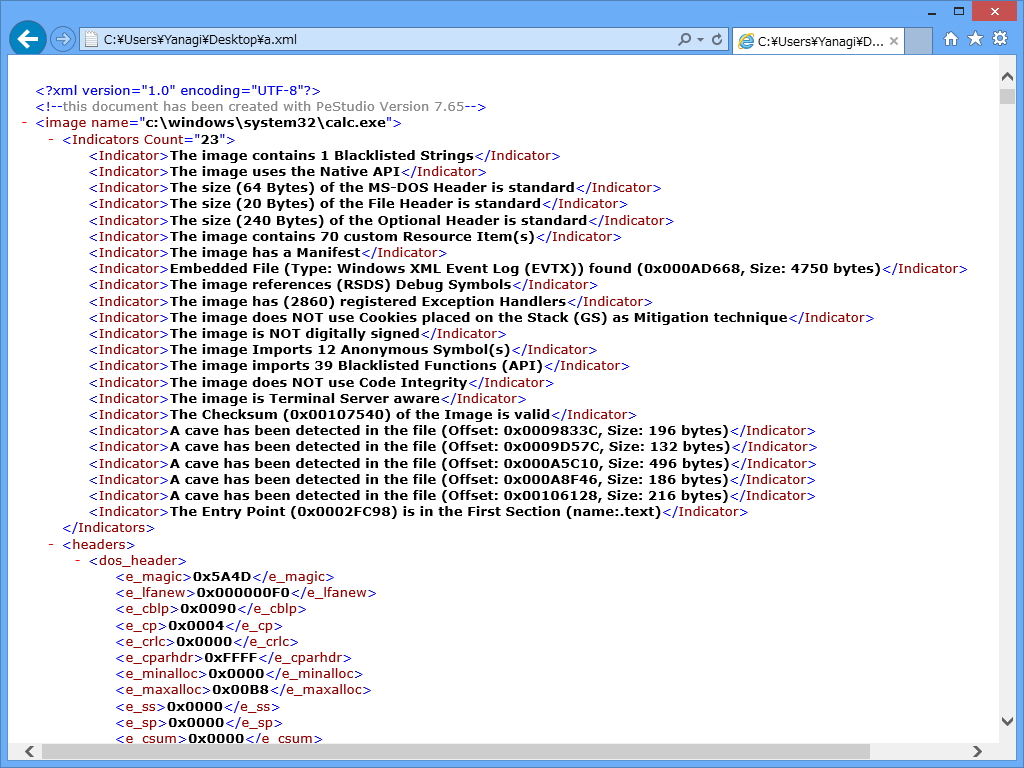Screen dimensions: 1024x768
Task: Click the Entry Point 0x0002FC98 indicator
Action: click(x=415, y=511)
